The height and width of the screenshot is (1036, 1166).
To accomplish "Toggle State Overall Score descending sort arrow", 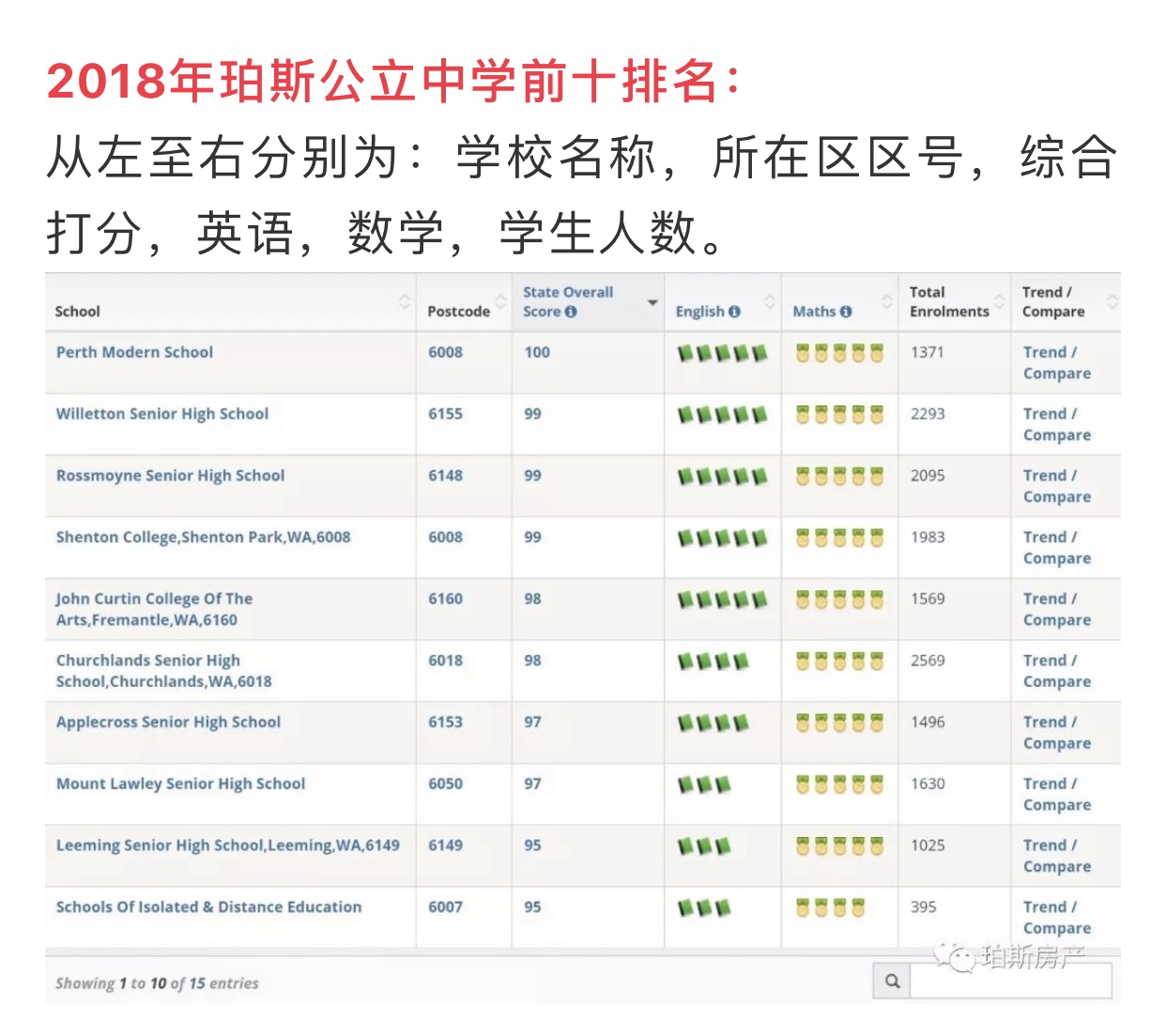I will (x=652, y=302).
